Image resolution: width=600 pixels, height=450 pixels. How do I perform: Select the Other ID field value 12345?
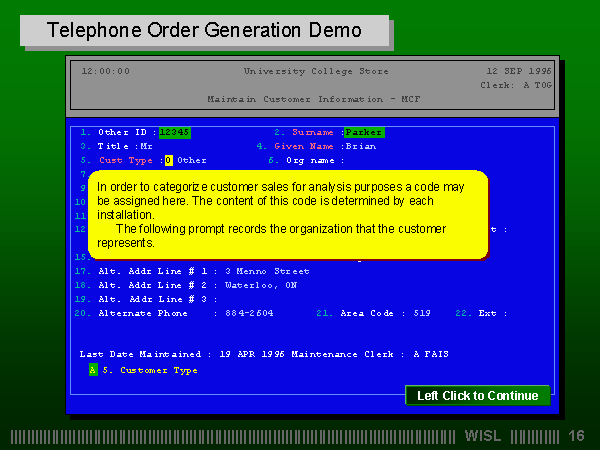point(174,132)
